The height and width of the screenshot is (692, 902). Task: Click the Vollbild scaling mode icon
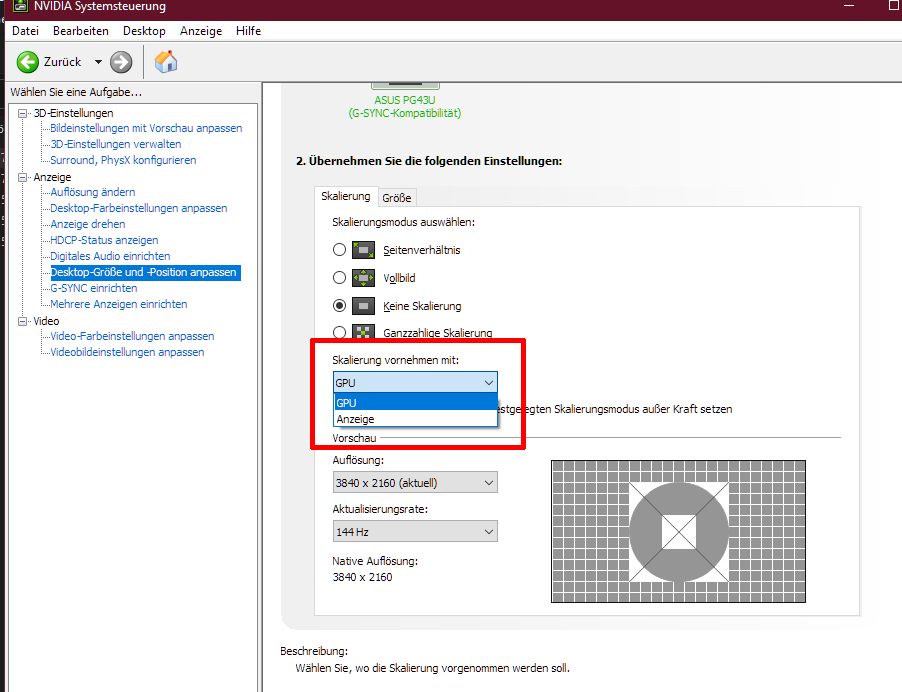tap(363, 278)
